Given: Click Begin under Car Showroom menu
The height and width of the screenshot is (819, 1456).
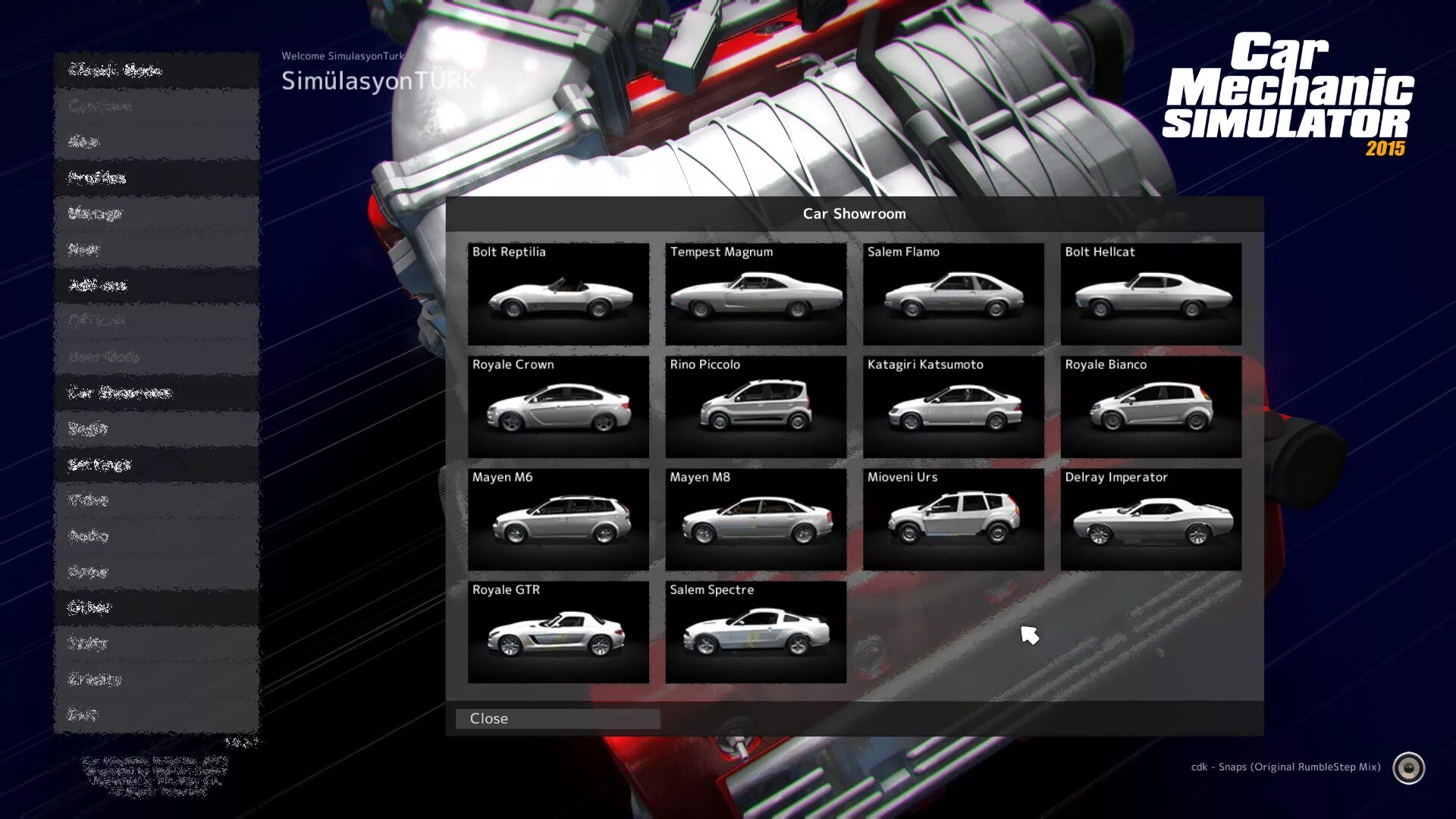Looking at the screenshot, I should (x=156, y=429).
